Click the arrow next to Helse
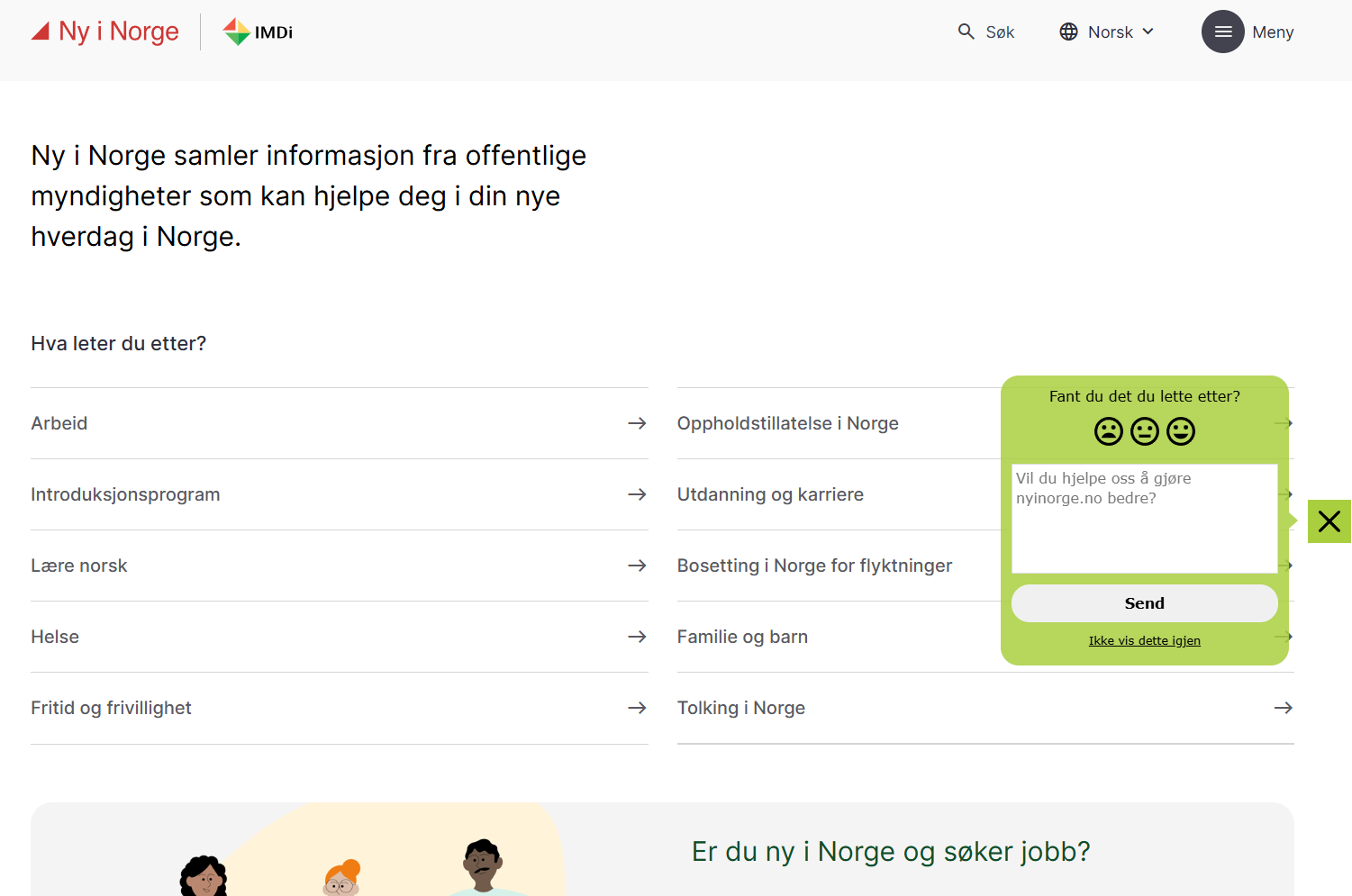 point(637,637)
